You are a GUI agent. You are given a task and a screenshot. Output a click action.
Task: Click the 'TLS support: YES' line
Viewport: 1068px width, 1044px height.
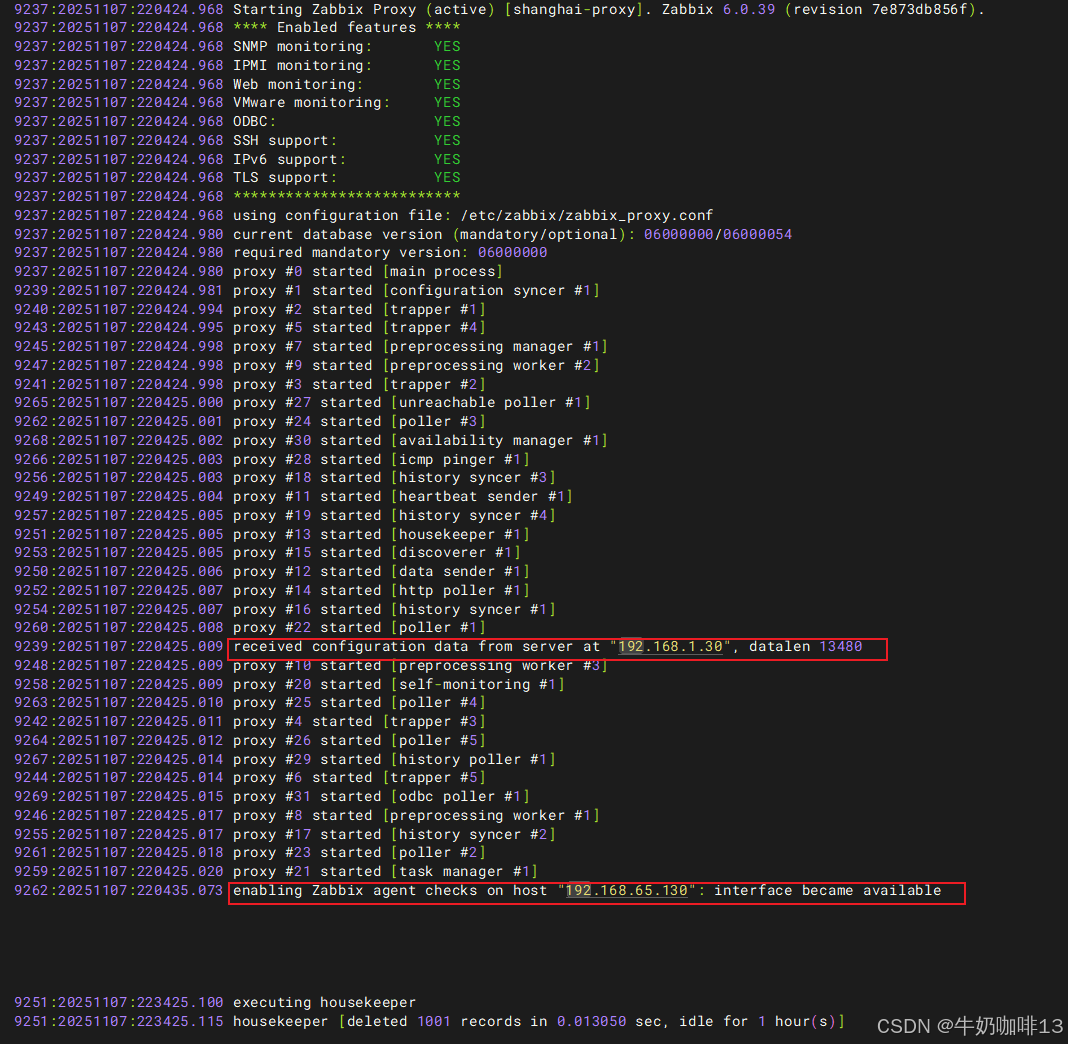tap(237, 177)
